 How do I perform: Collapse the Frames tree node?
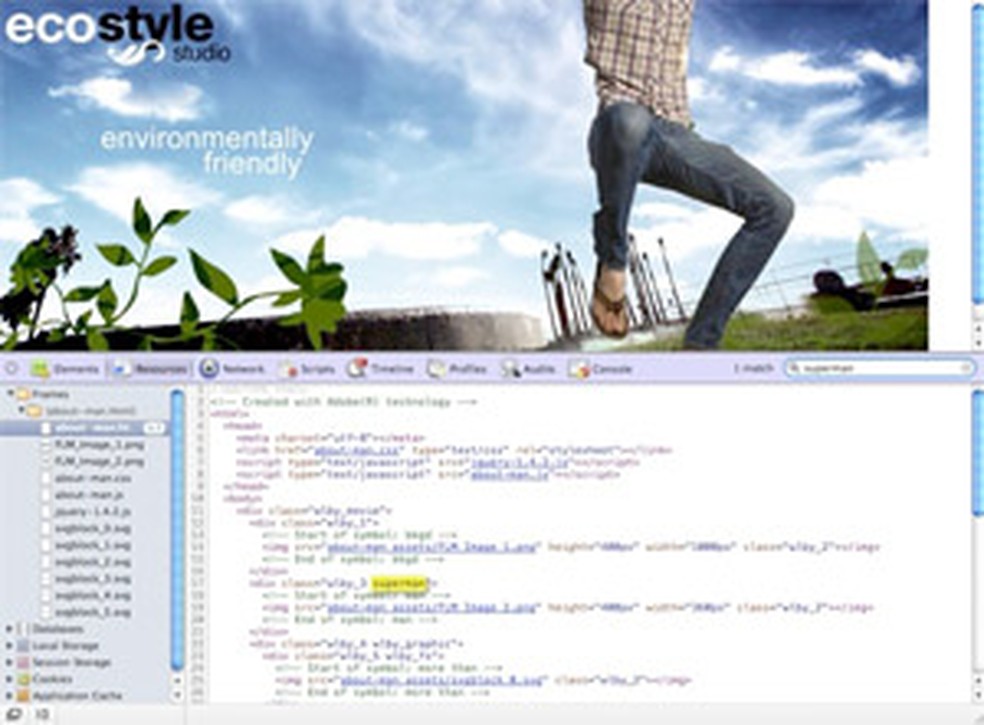[10, 394]
